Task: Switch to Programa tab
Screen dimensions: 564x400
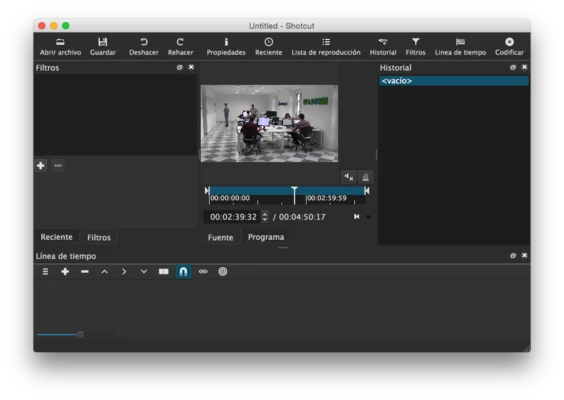Action: pos(266,237)
